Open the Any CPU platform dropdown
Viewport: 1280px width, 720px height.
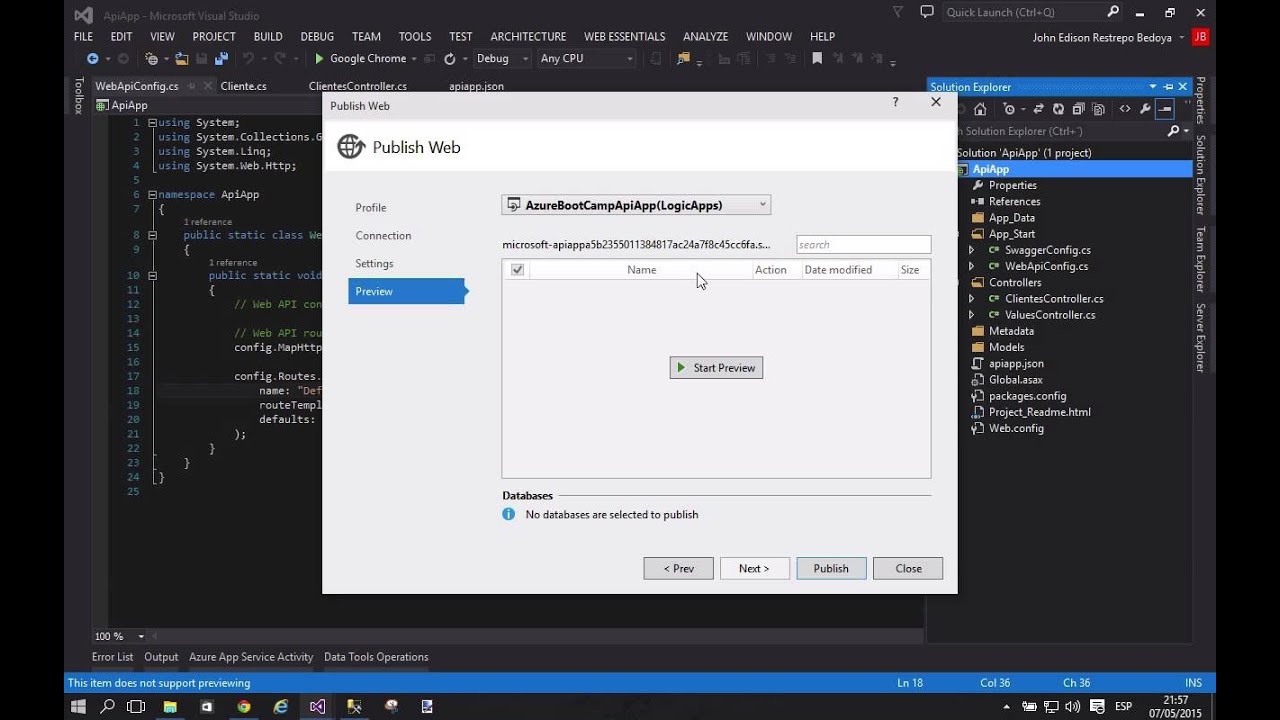tap(587, 59)
